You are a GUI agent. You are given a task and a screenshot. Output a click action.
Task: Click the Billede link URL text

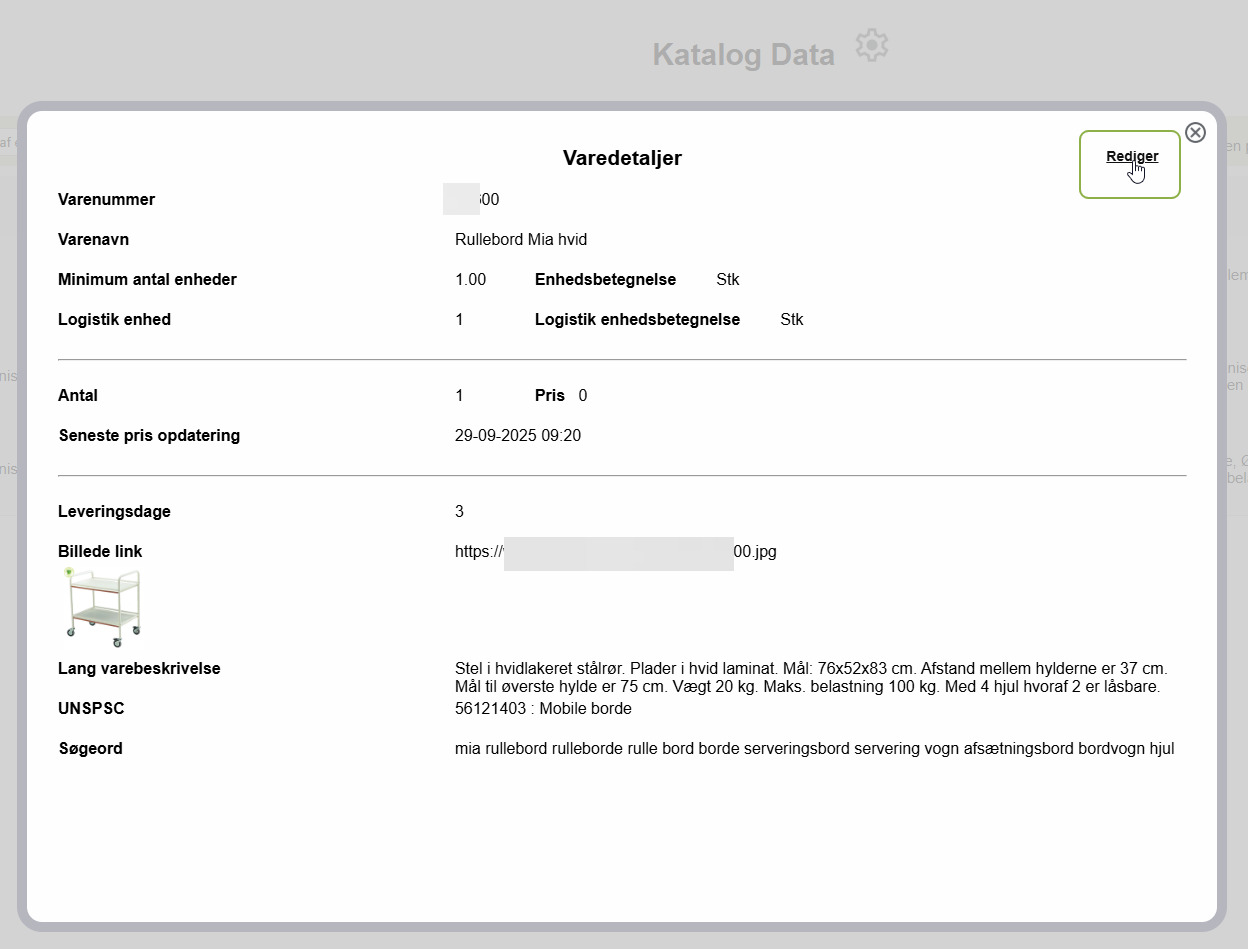[x=616, y=551]
